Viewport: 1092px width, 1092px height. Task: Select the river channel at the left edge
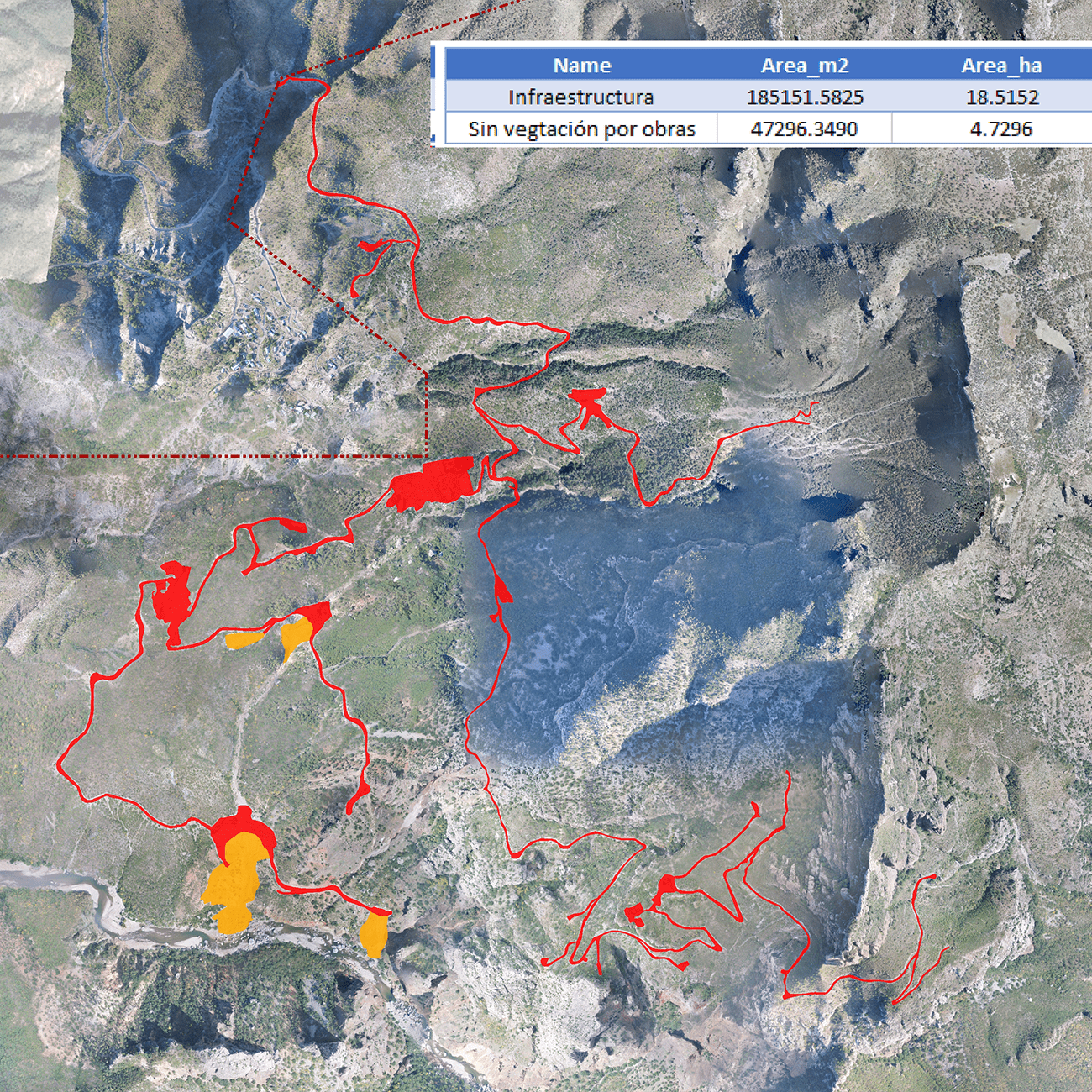coord(50,879)
